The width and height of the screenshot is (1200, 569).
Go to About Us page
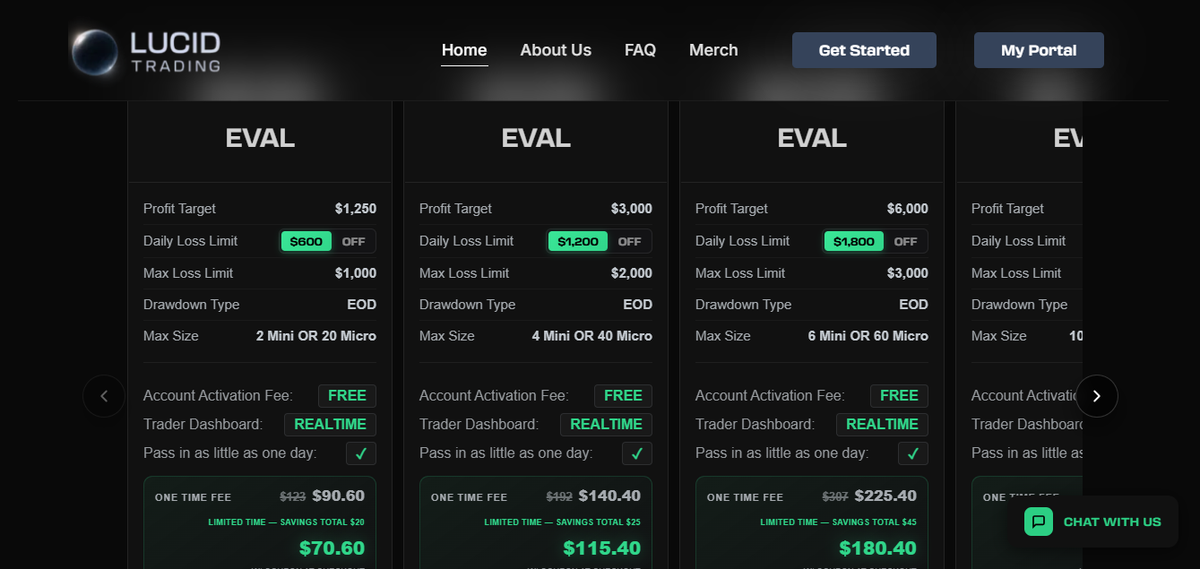[x=556, y=50]
